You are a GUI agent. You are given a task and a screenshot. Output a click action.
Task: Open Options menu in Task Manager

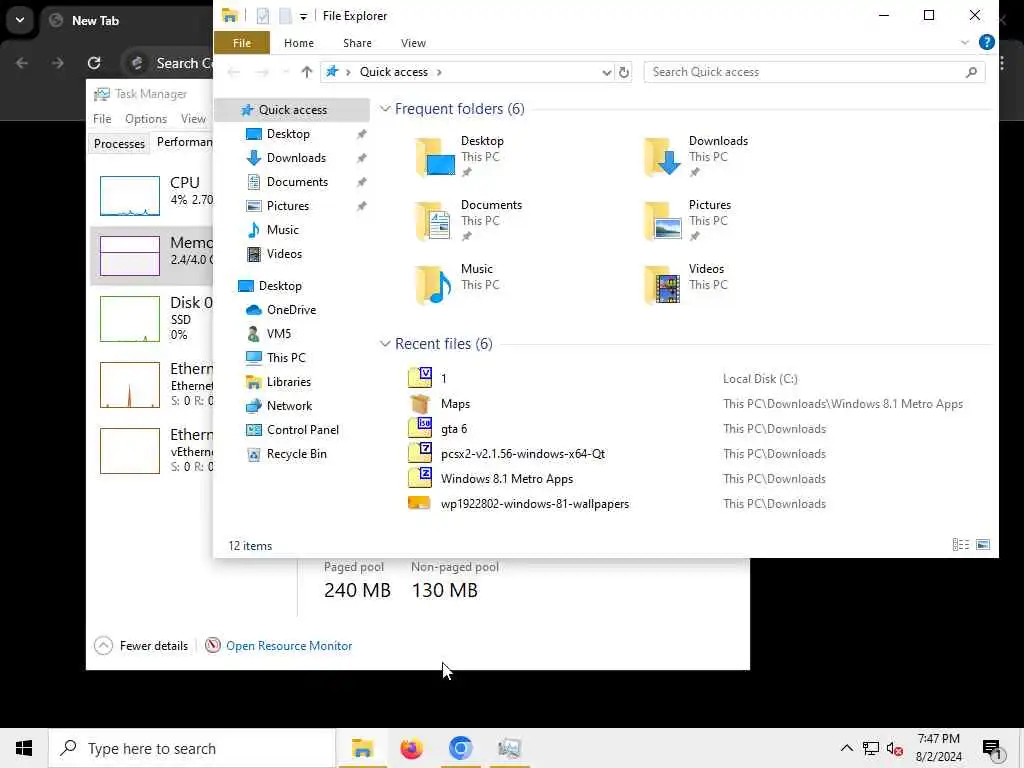coord(146,118)
